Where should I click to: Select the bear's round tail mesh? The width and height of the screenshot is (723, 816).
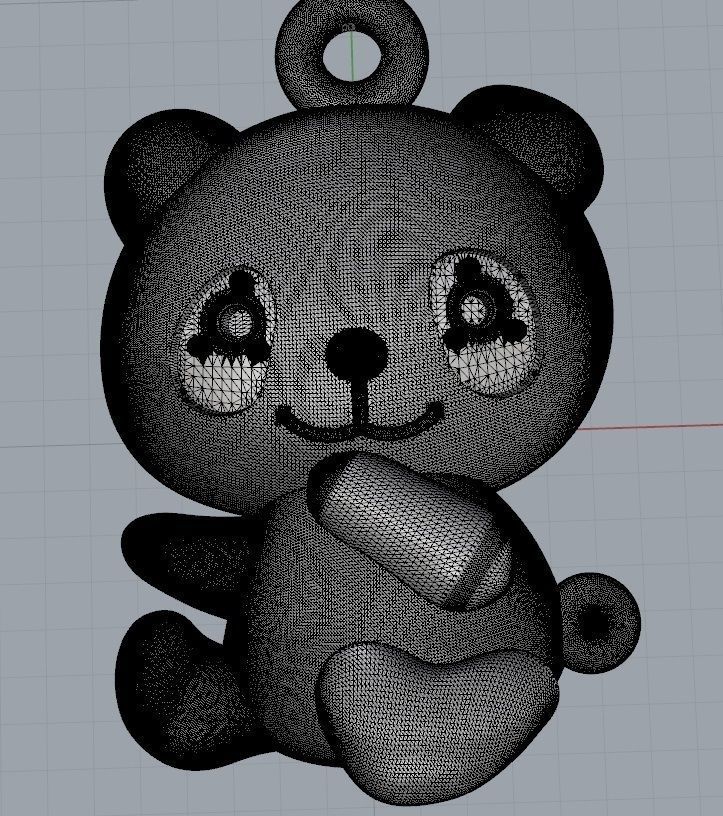tap(599, 622)
